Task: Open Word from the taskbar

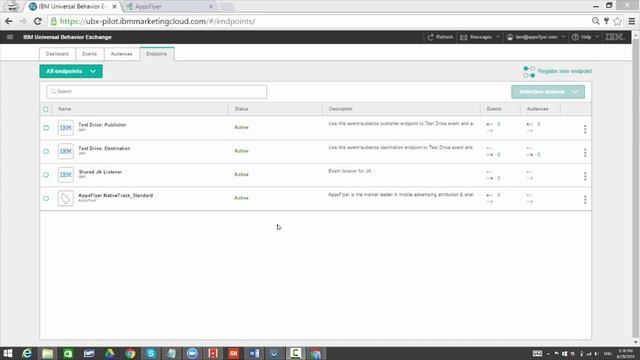Action: [x=254, y=353]
